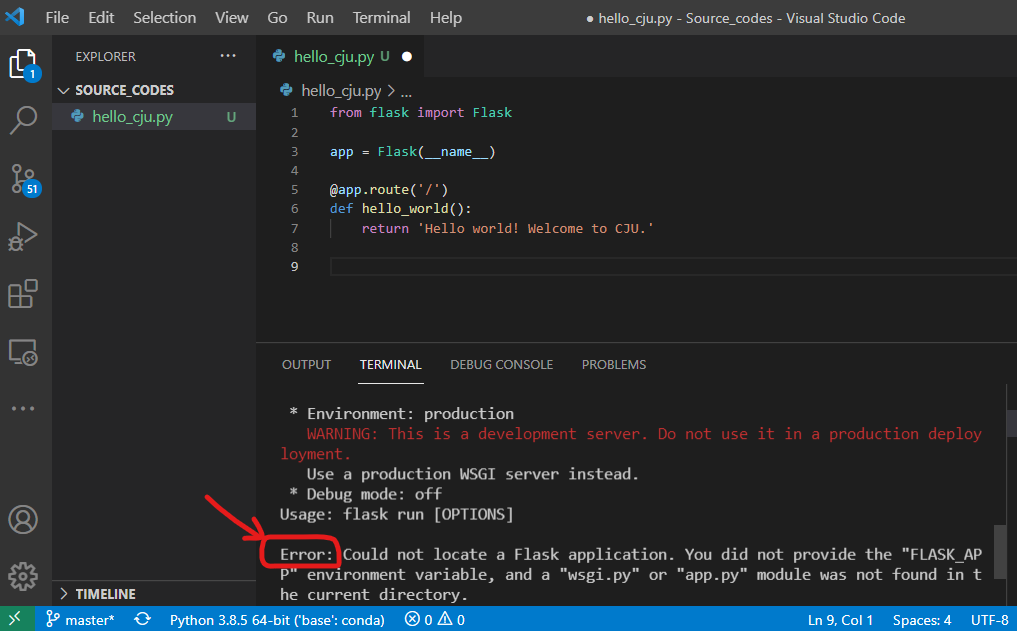Open the Edit menu
This screenshot has height=631, width=1017.
(101, 18)
